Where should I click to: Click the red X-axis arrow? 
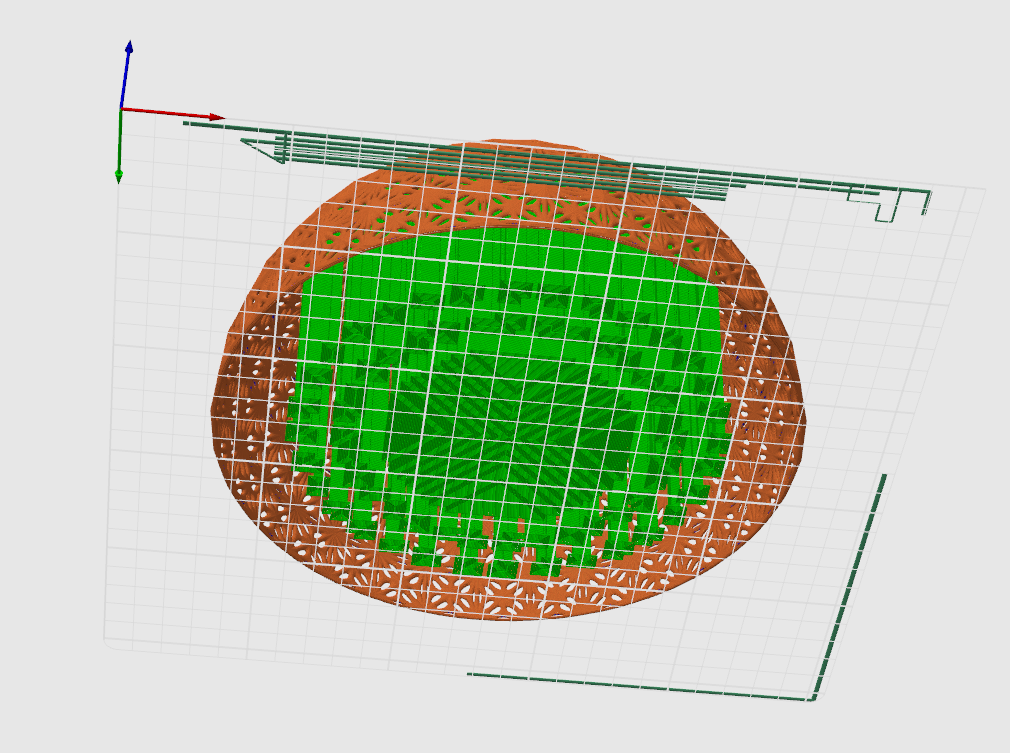173,113
